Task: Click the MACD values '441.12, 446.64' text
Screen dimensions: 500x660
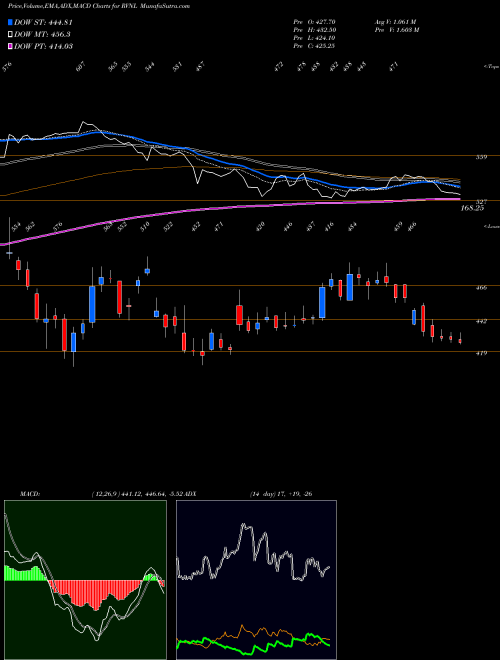Action: point(144,494)
